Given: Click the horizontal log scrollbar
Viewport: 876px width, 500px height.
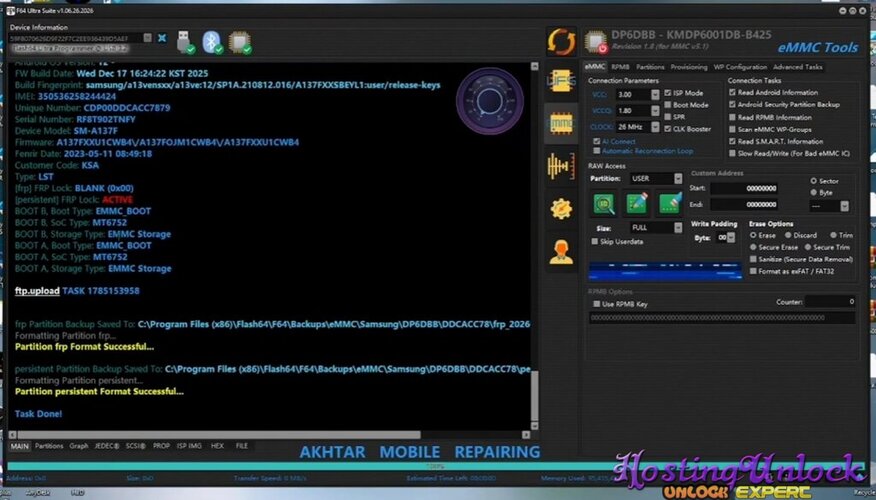Looking at the screenshot, I should tap(218, 435).
